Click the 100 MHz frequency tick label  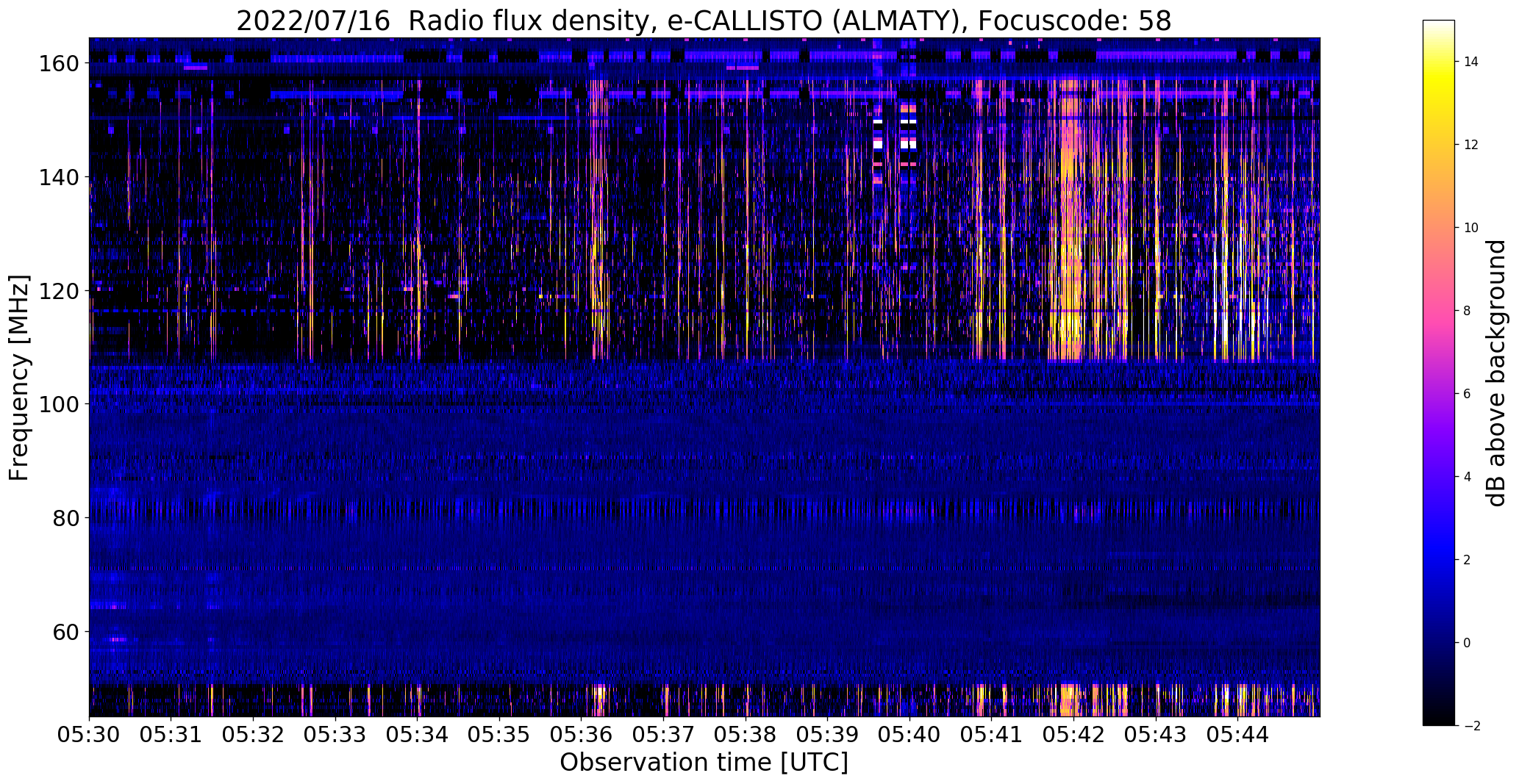[59, 404]
